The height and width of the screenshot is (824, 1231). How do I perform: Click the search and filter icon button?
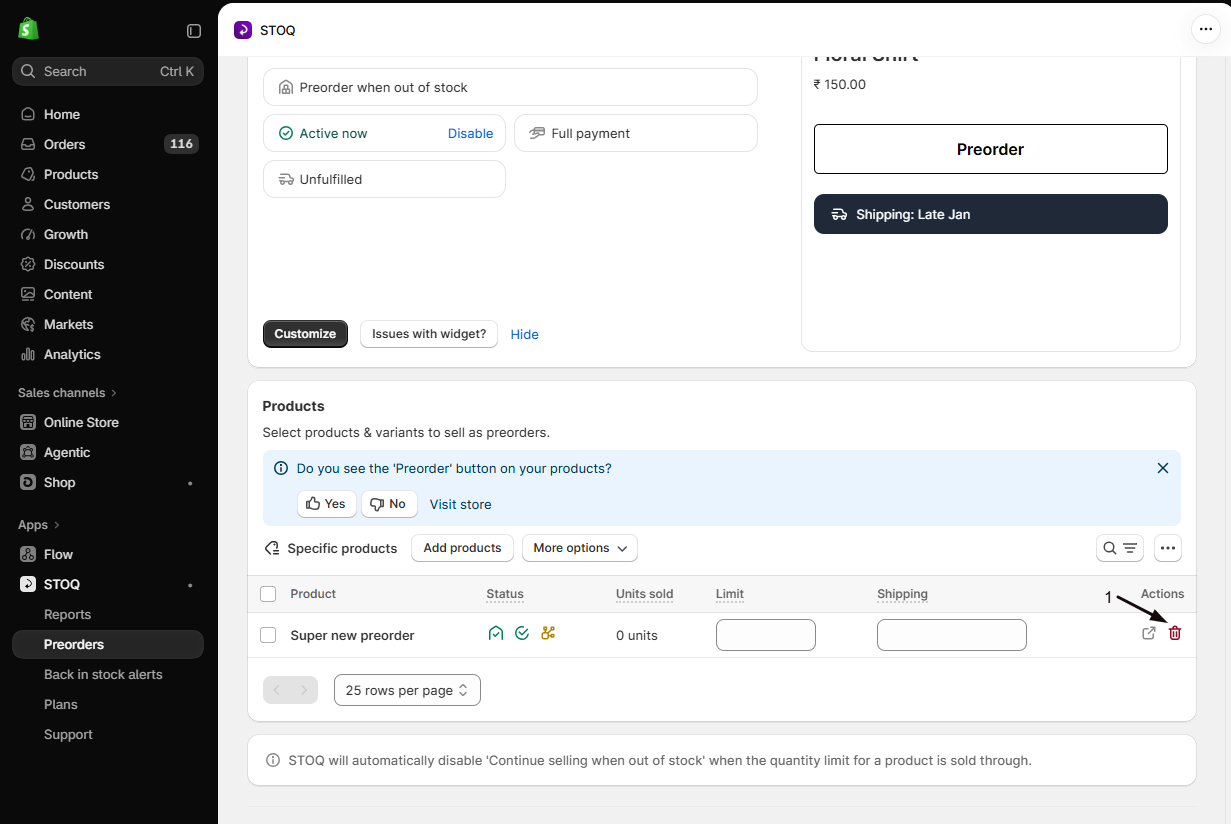pyautogui.click(x=1120, y=548)
